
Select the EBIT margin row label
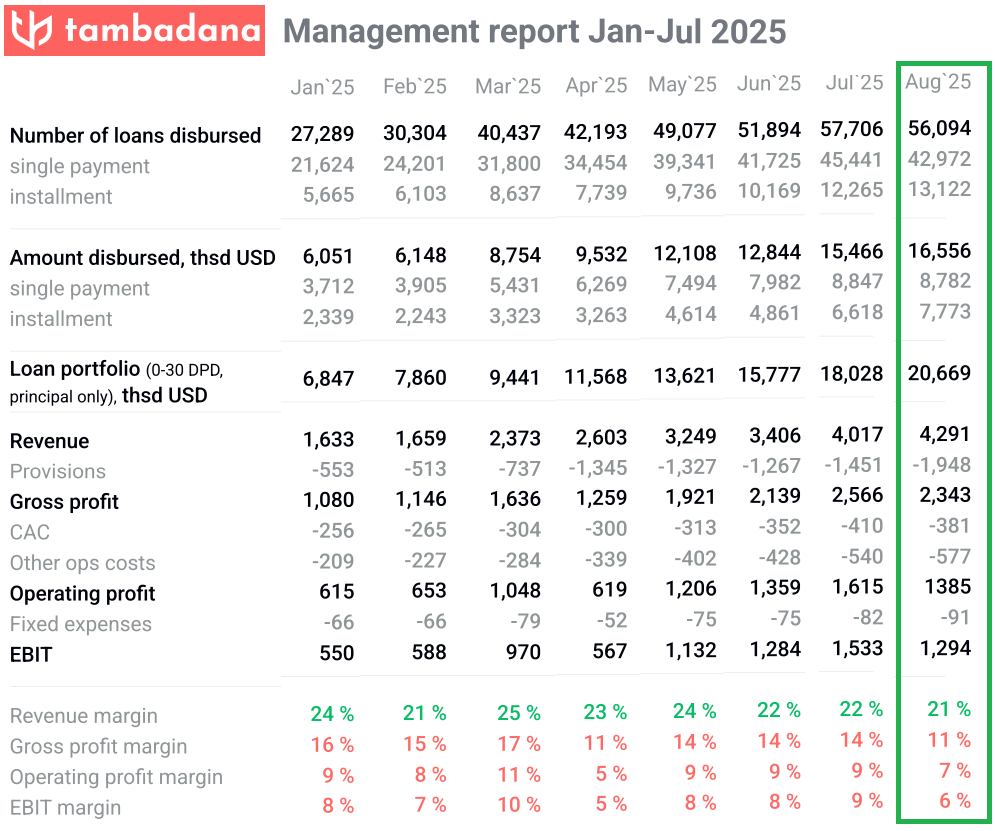point(65,808)
